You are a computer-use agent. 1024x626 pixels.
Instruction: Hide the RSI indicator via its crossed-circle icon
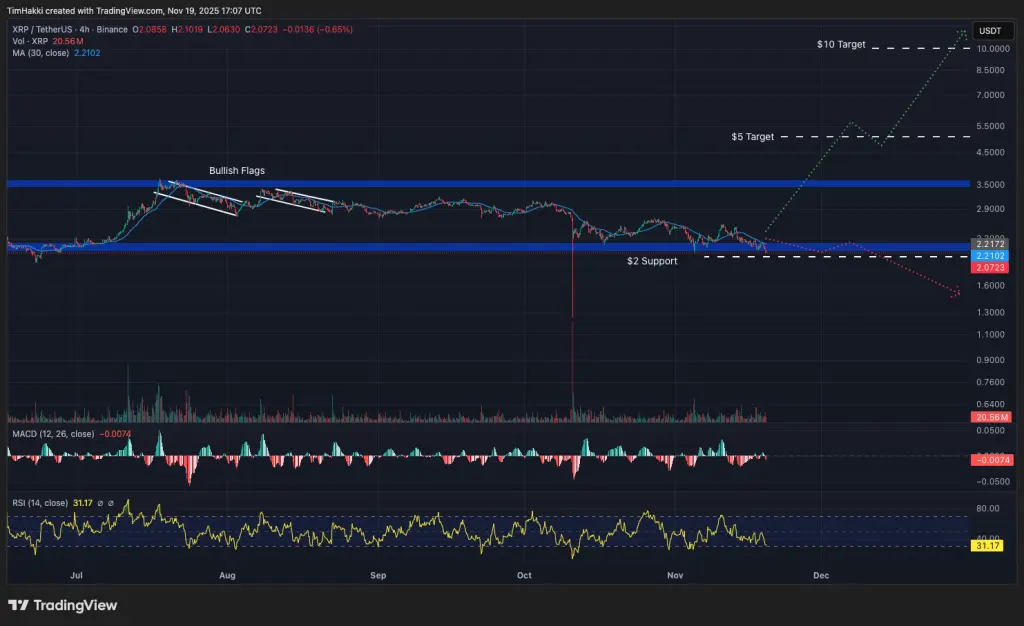coord(99,501)
